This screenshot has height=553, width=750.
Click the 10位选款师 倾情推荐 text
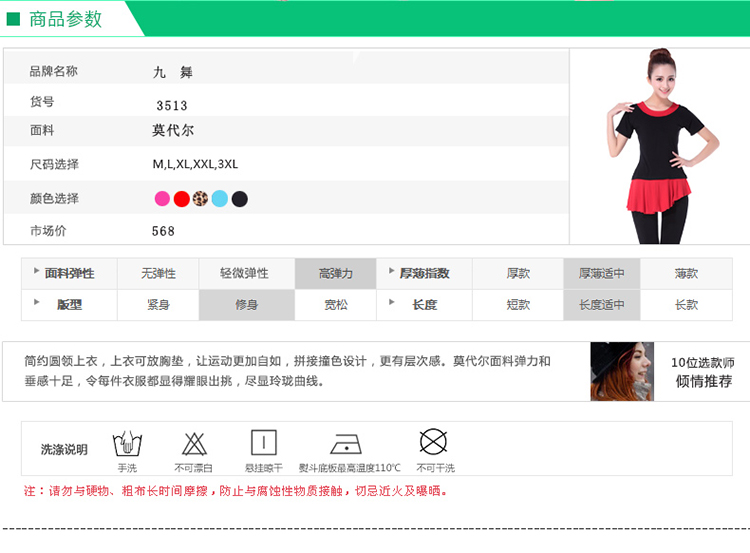click(702, 372)
